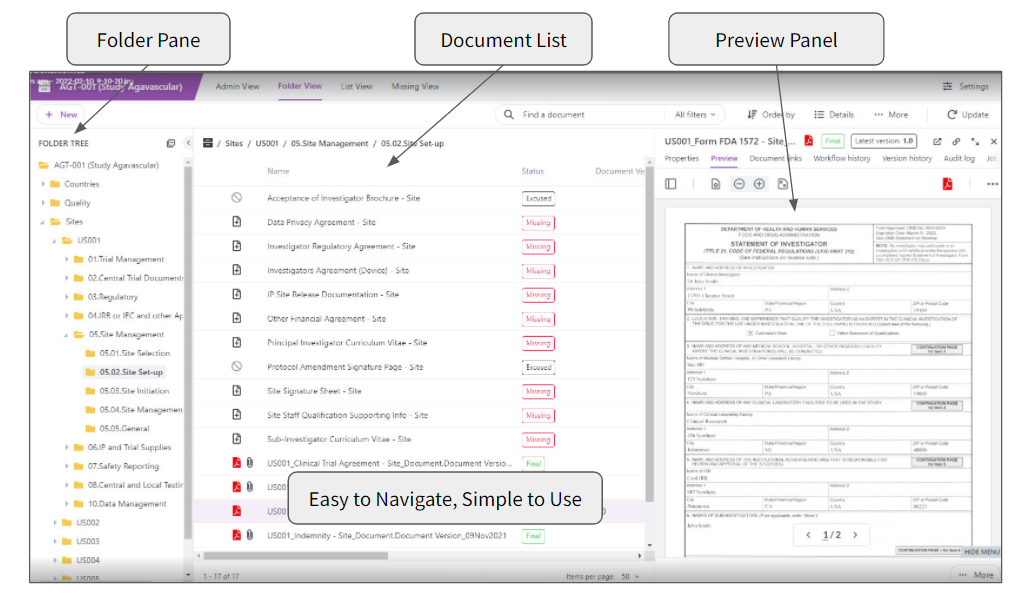Expand the US002 folder in the tree
The height and width of the screenshot is (596, 1022).
54,520
